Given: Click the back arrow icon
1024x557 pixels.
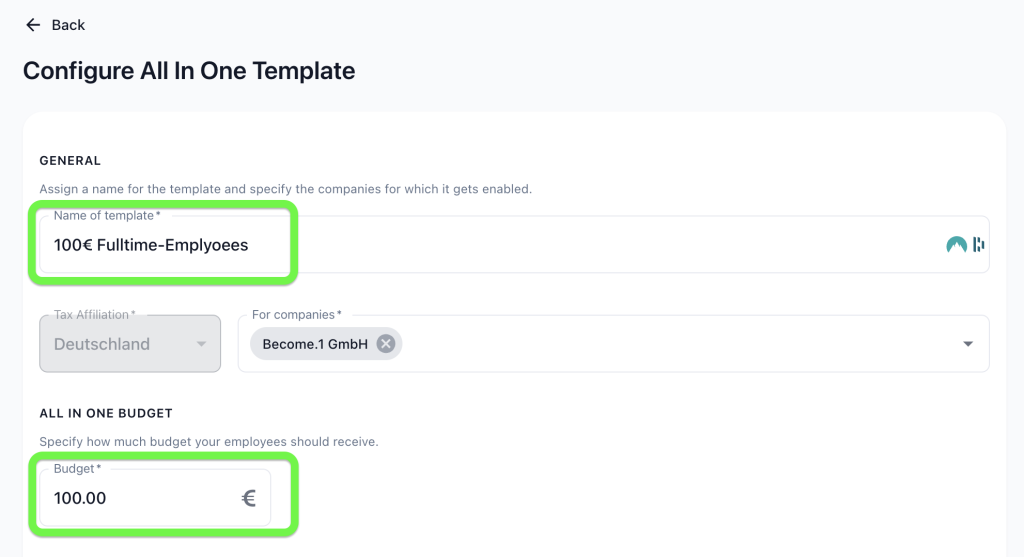Looking at the screenshot, I should (x=33, y=25).
